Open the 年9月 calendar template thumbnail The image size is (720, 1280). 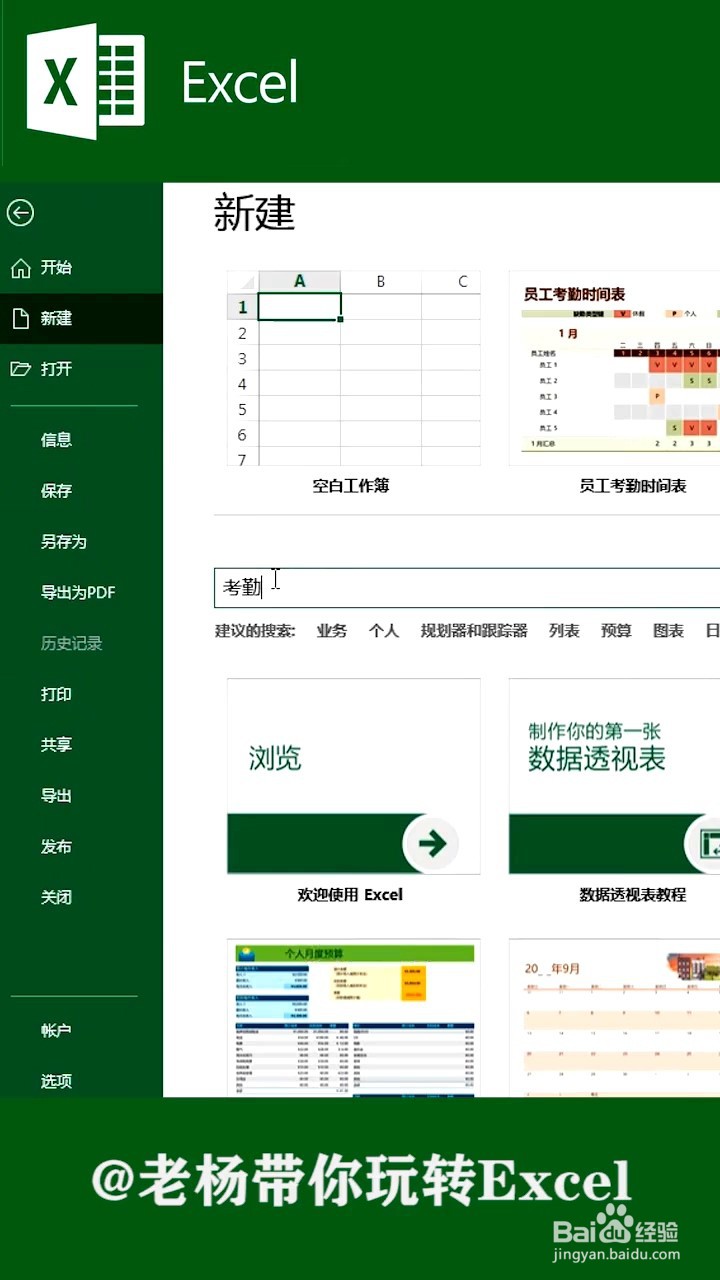614,1018
